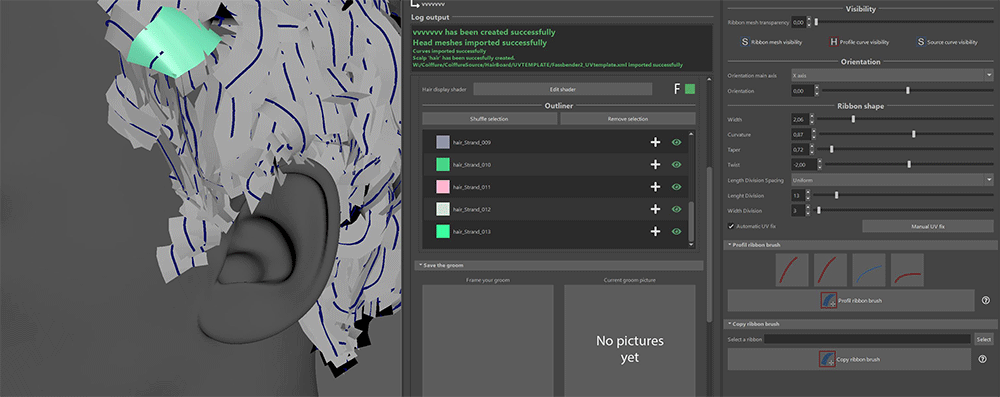Click the Twist slider handle

coord(909,165)
